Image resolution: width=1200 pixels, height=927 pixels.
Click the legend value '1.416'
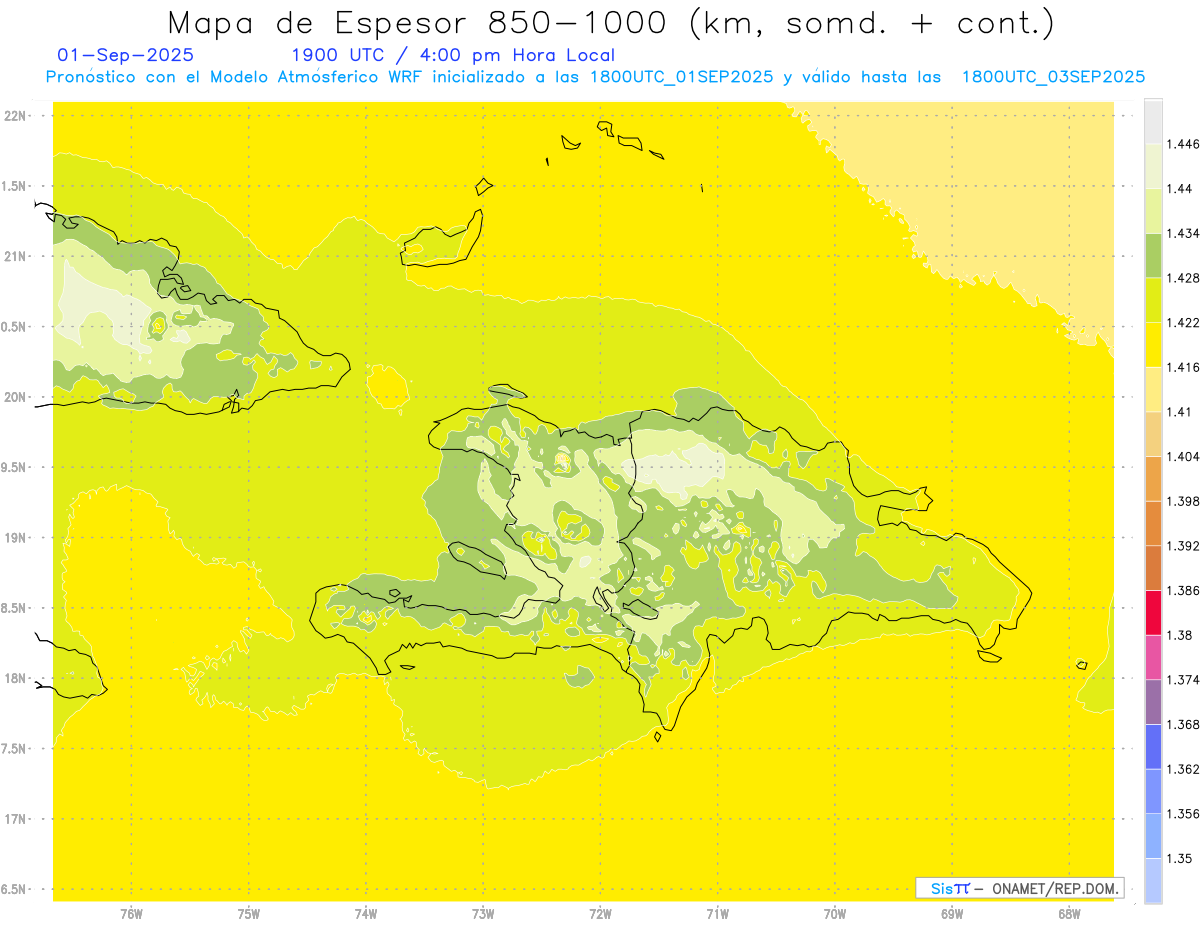point(1183,367)
